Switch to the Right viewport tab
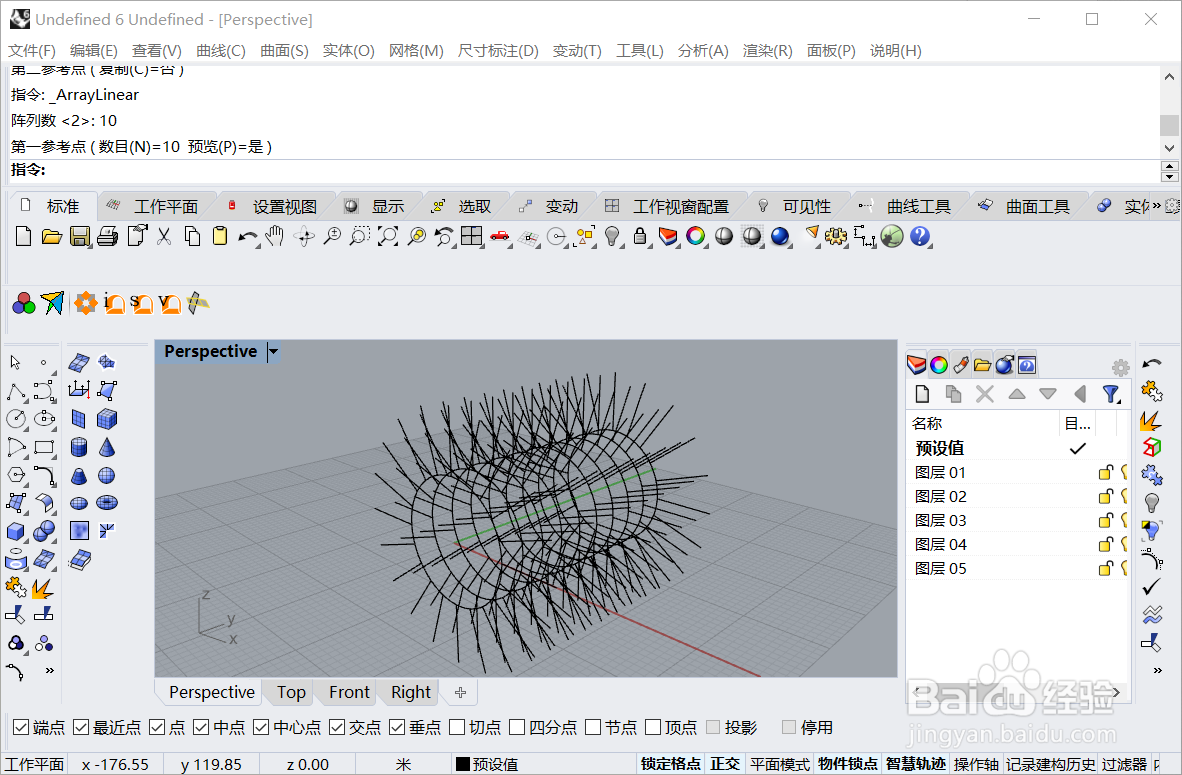The height and width of the screenshot is (775, 1182). click(411, 692)
